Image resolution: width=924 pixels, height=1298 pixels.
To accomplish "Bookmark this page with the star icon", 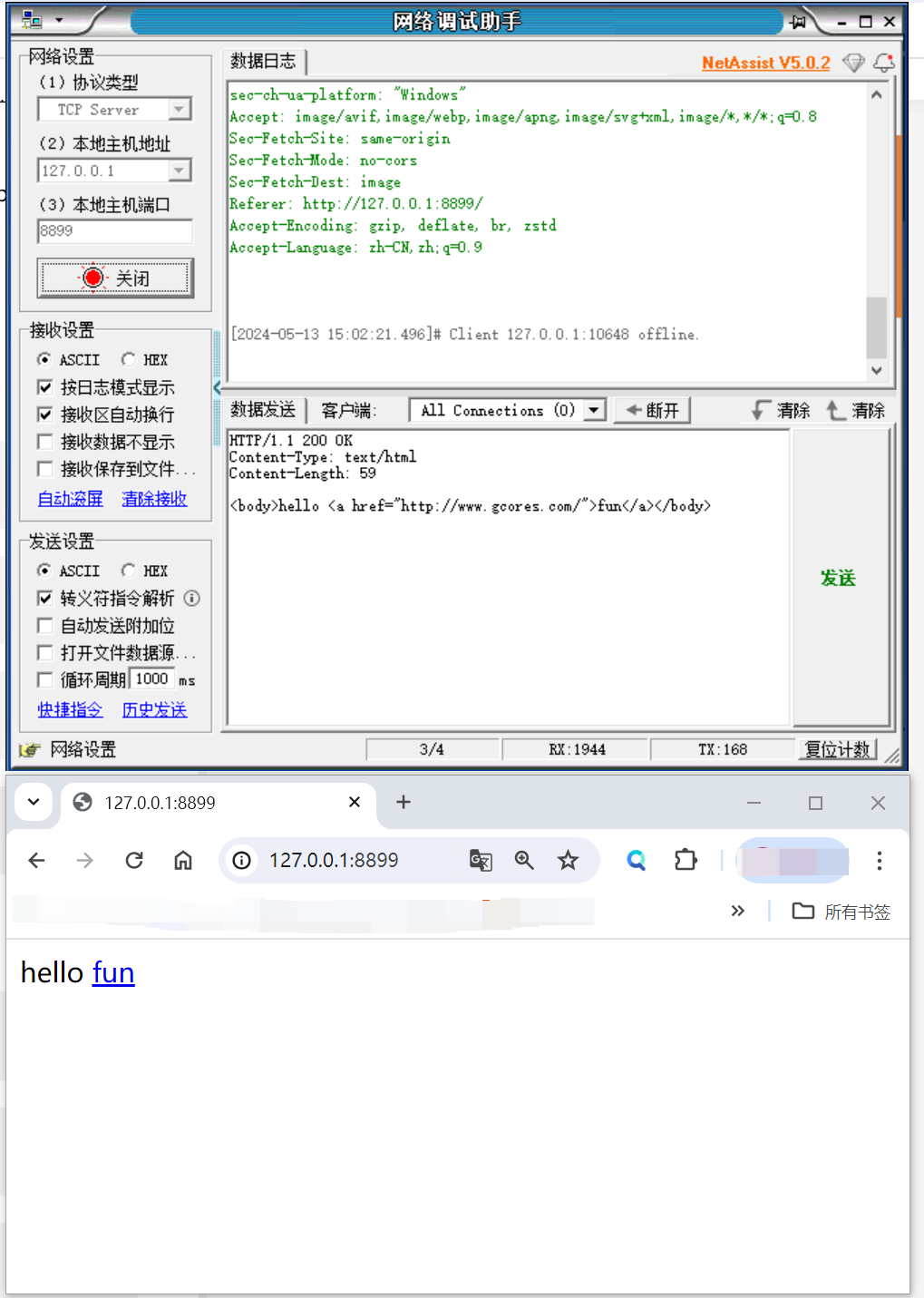I will tap(568, 860).
